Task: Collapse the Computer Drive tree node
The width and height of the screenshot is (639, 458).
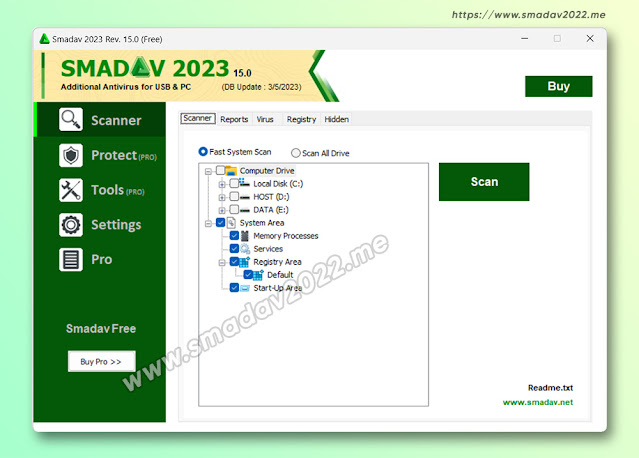Action: pos(208,172)
